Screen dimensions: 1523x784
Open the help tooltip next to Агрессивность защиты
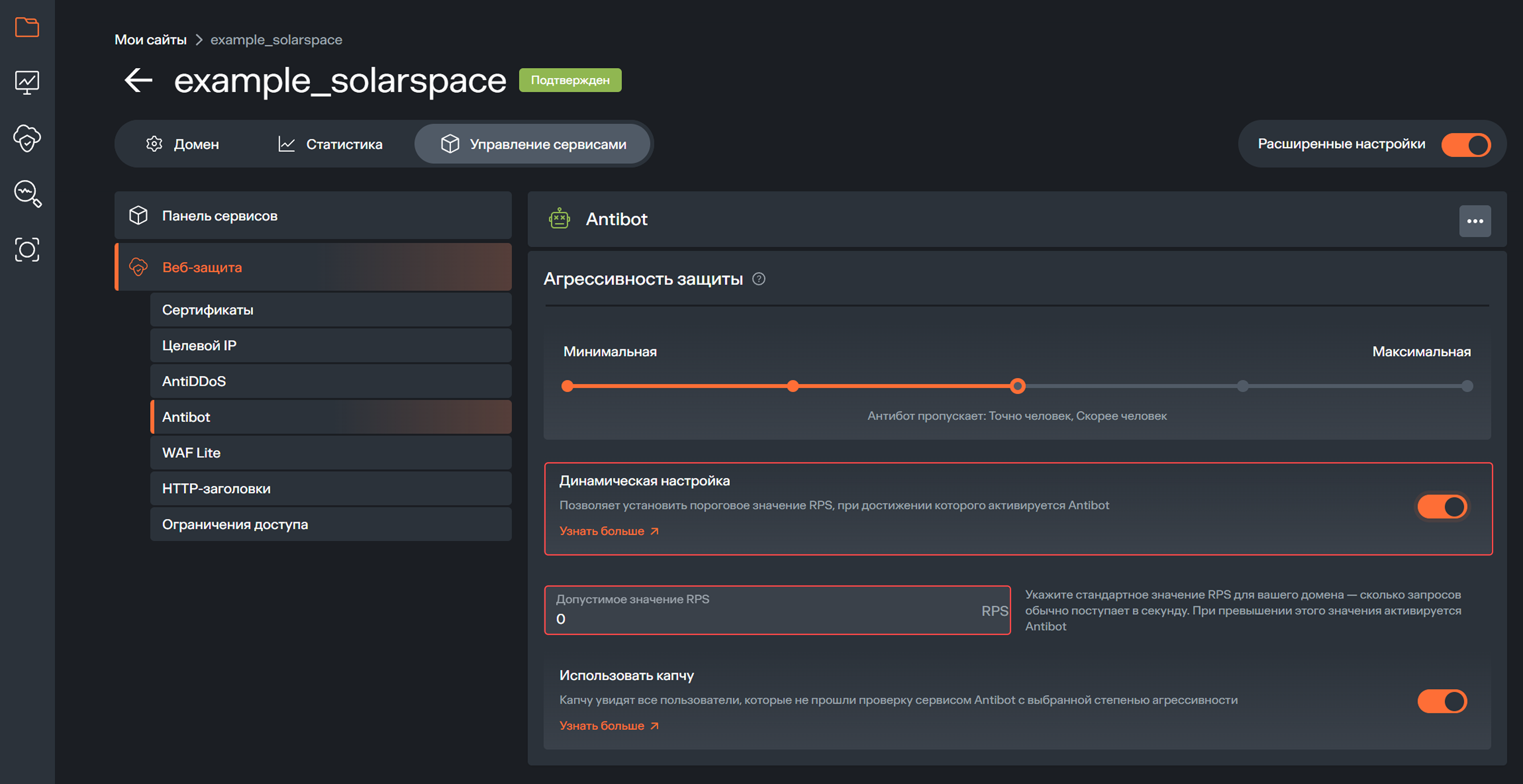click(759, 278)
